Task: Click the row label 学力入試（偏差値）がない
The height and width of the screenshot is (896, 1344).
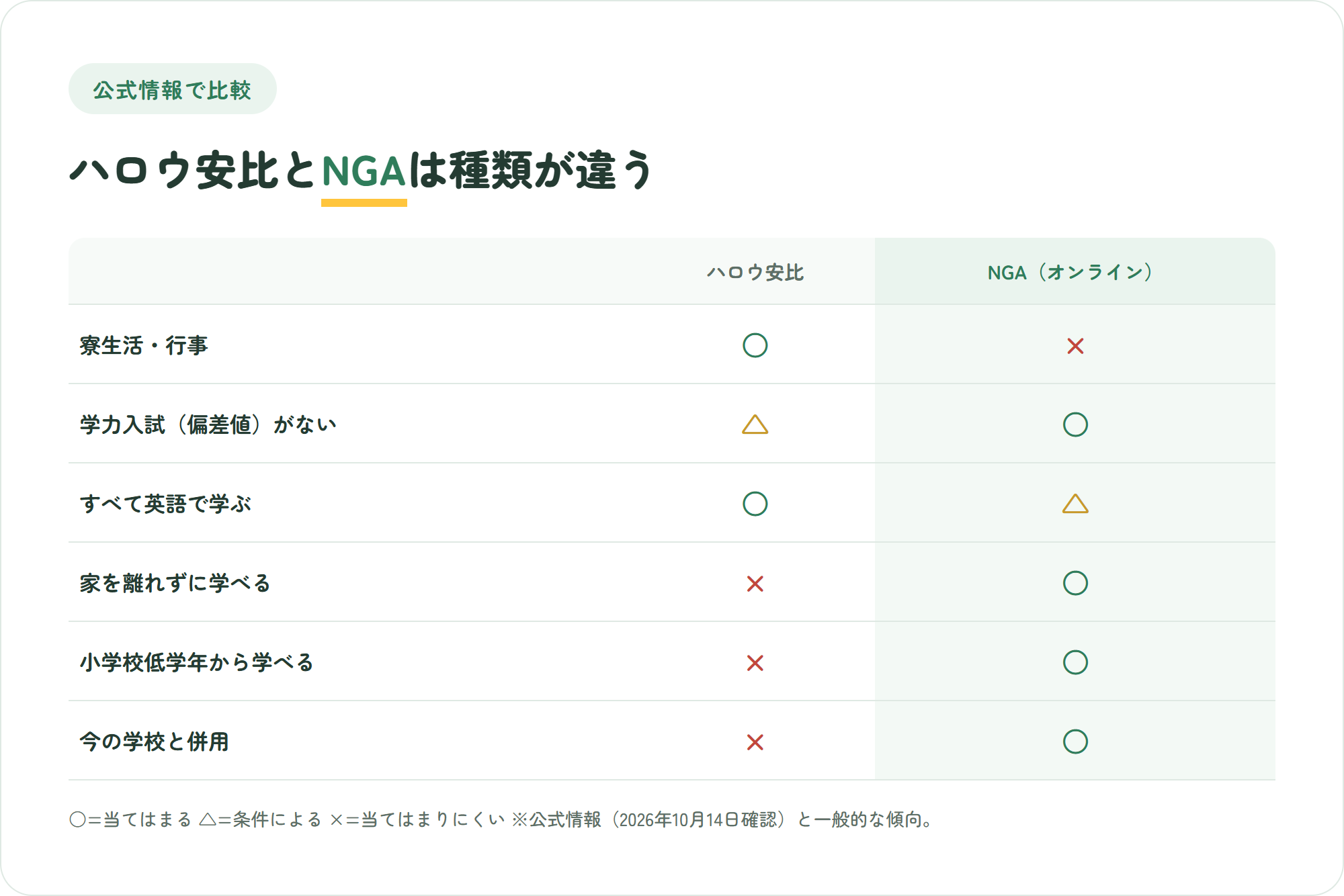Action: 208,424
